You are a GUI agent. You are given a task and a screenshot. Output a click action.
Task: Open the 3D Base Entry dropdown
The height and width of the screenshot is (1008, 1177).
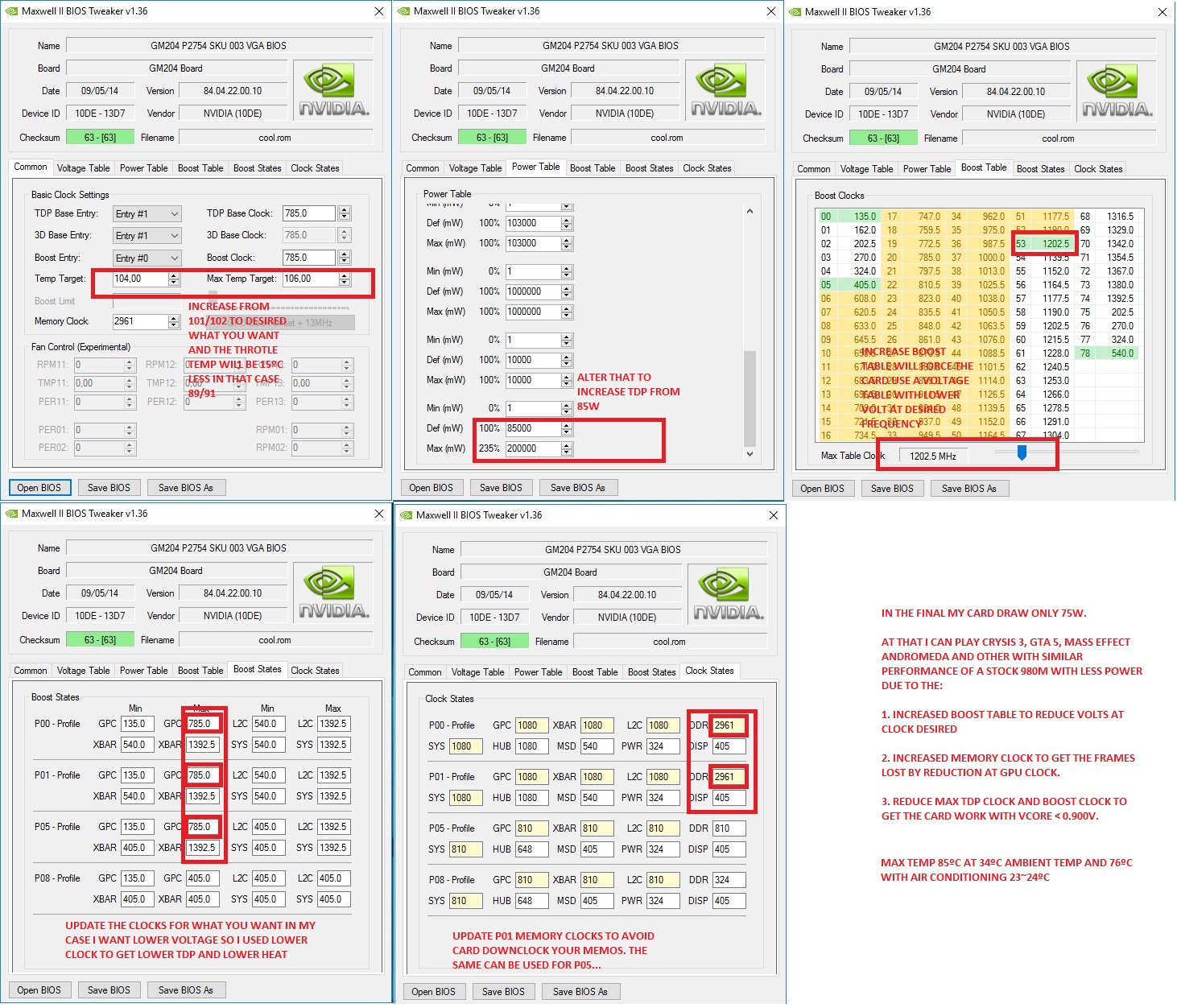pyautogui.click(x=147, y=235)
